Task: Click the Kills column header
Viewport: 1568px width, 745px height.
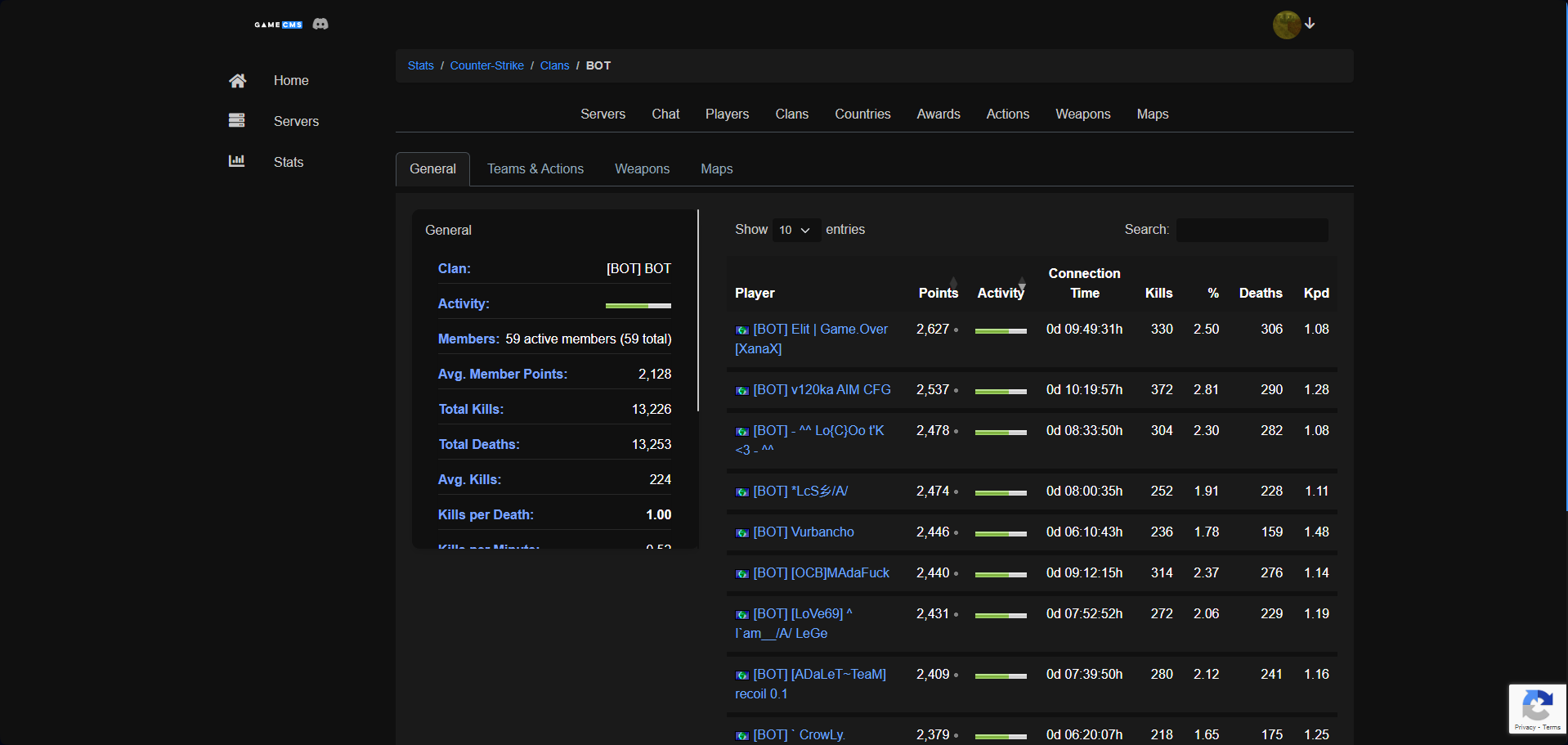Action: (x=1158, y=293)
